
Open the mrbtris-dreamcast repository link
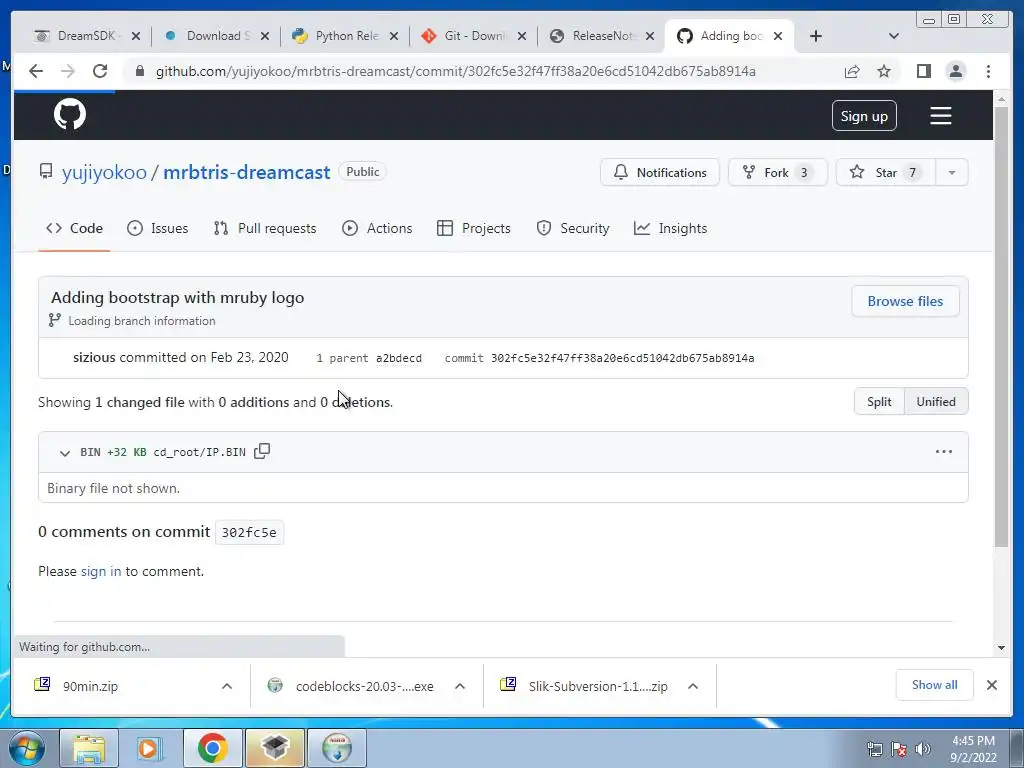[x=247, y=172]
